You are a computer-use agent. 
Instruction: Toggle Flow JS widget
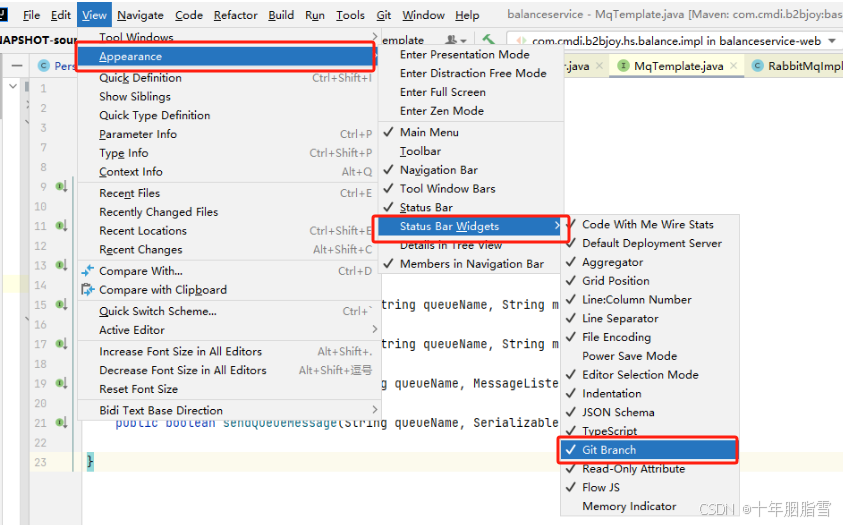pyautogui.click(x=650, y=488)
